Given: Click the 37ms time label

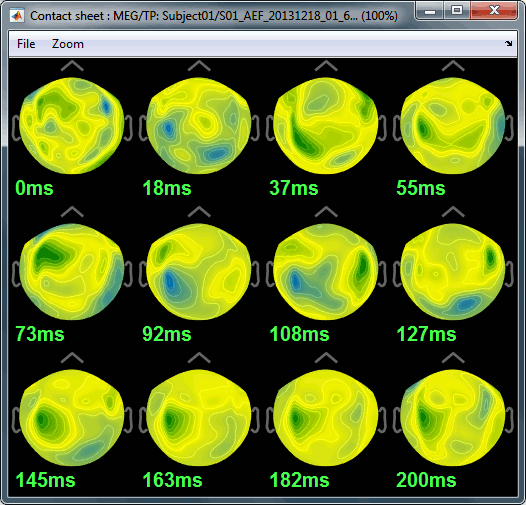Looking at the screenshot, I should pyautogui.click(x=294, y=188).
